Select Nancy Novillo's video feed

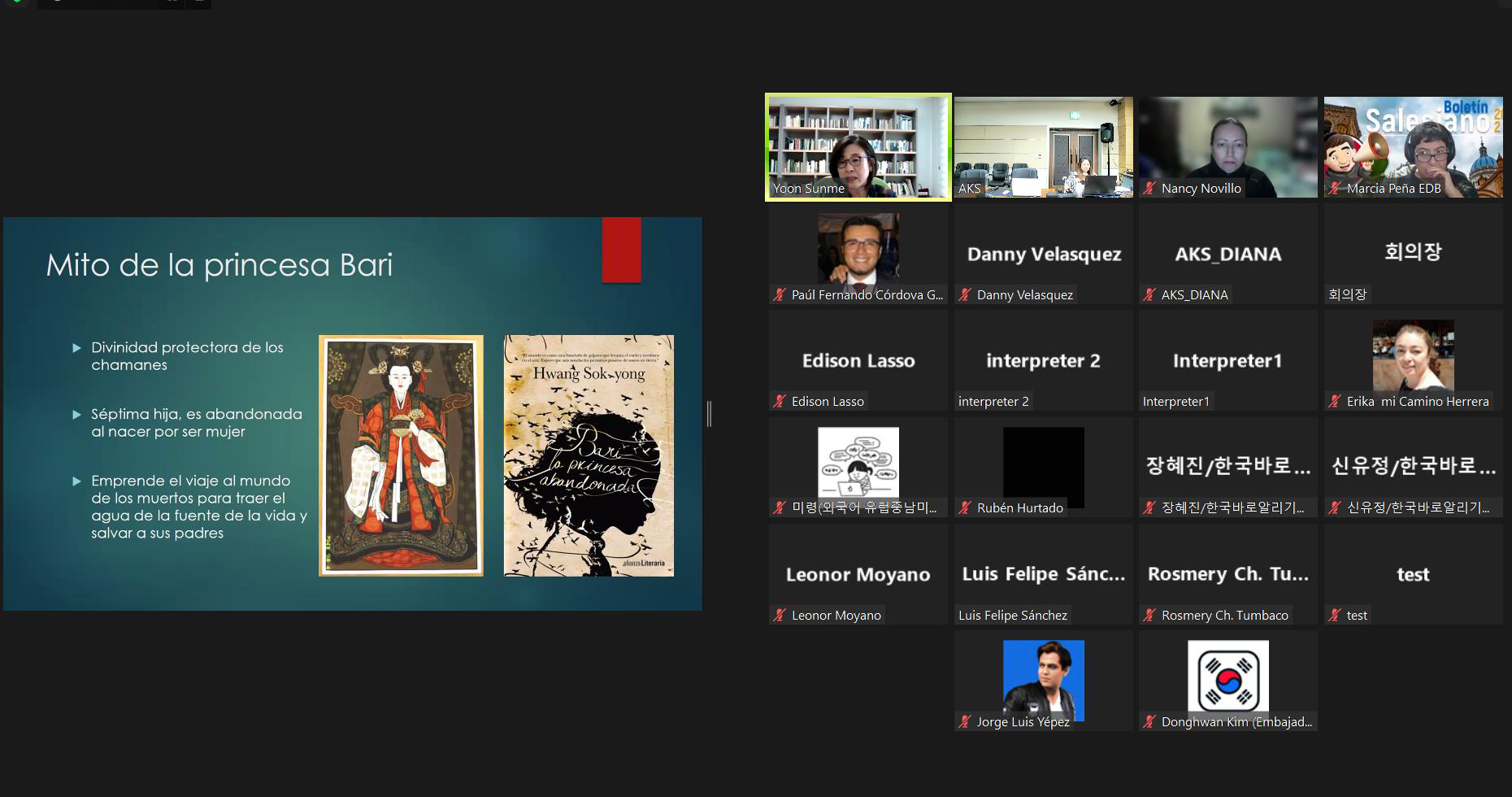click(1228, 147)
